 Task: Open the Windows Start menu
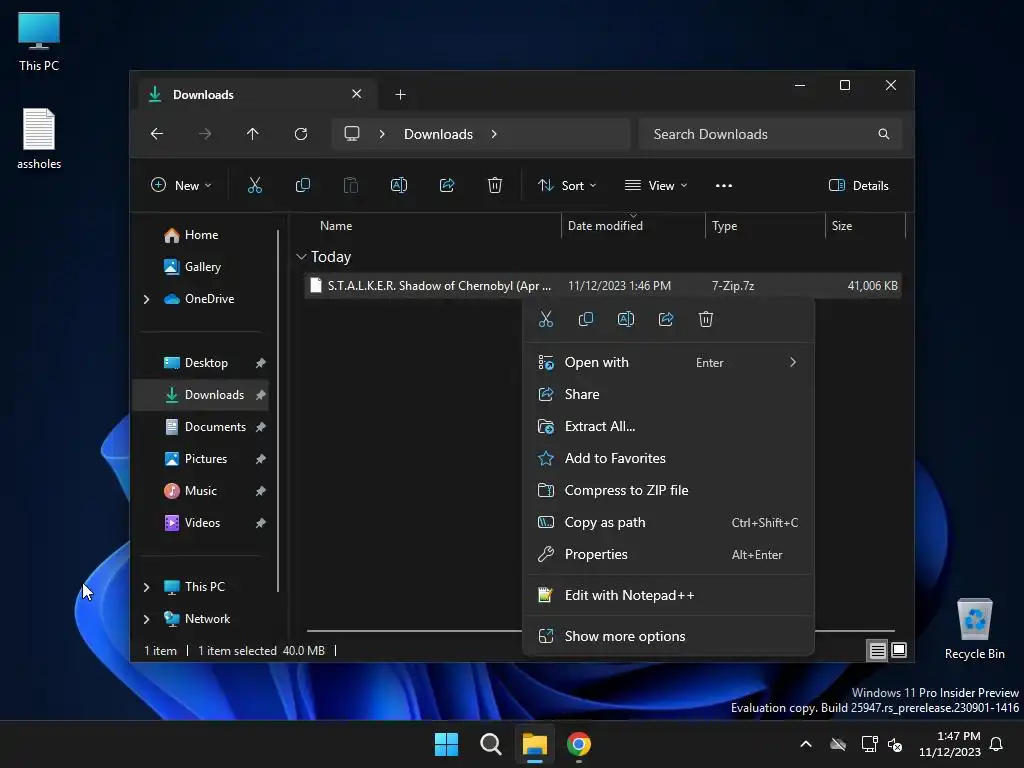point(447,744)
